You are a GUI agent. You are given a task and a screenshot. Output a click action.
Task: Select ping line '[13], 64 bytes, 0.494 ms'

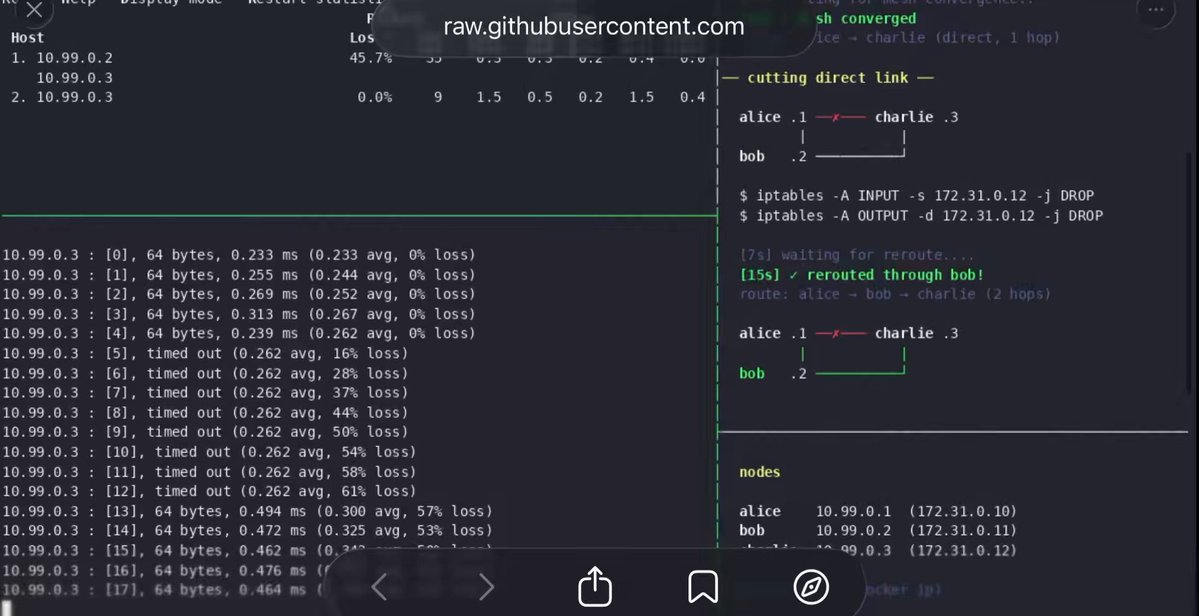(x=247, y=511)
